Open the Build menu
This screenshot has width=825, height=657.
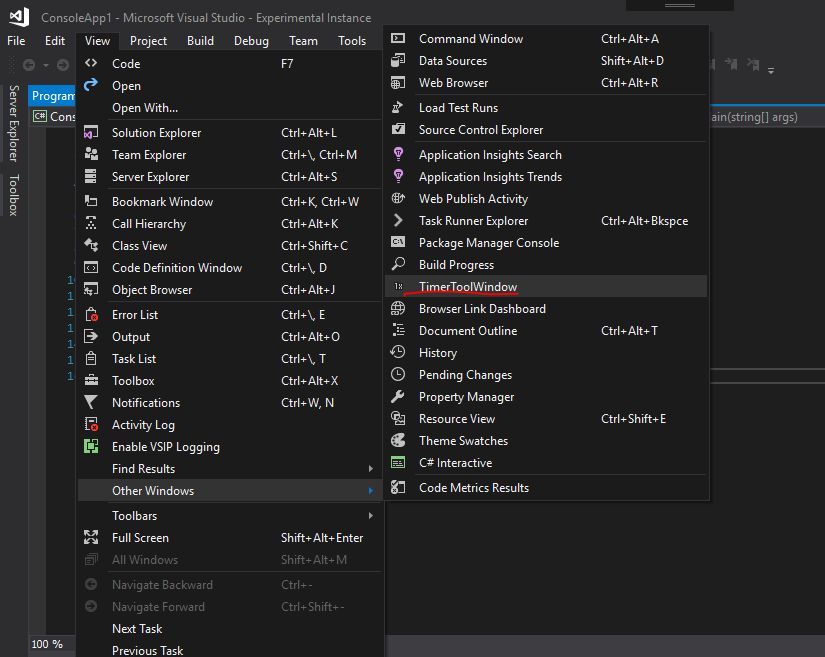point(200,41)
